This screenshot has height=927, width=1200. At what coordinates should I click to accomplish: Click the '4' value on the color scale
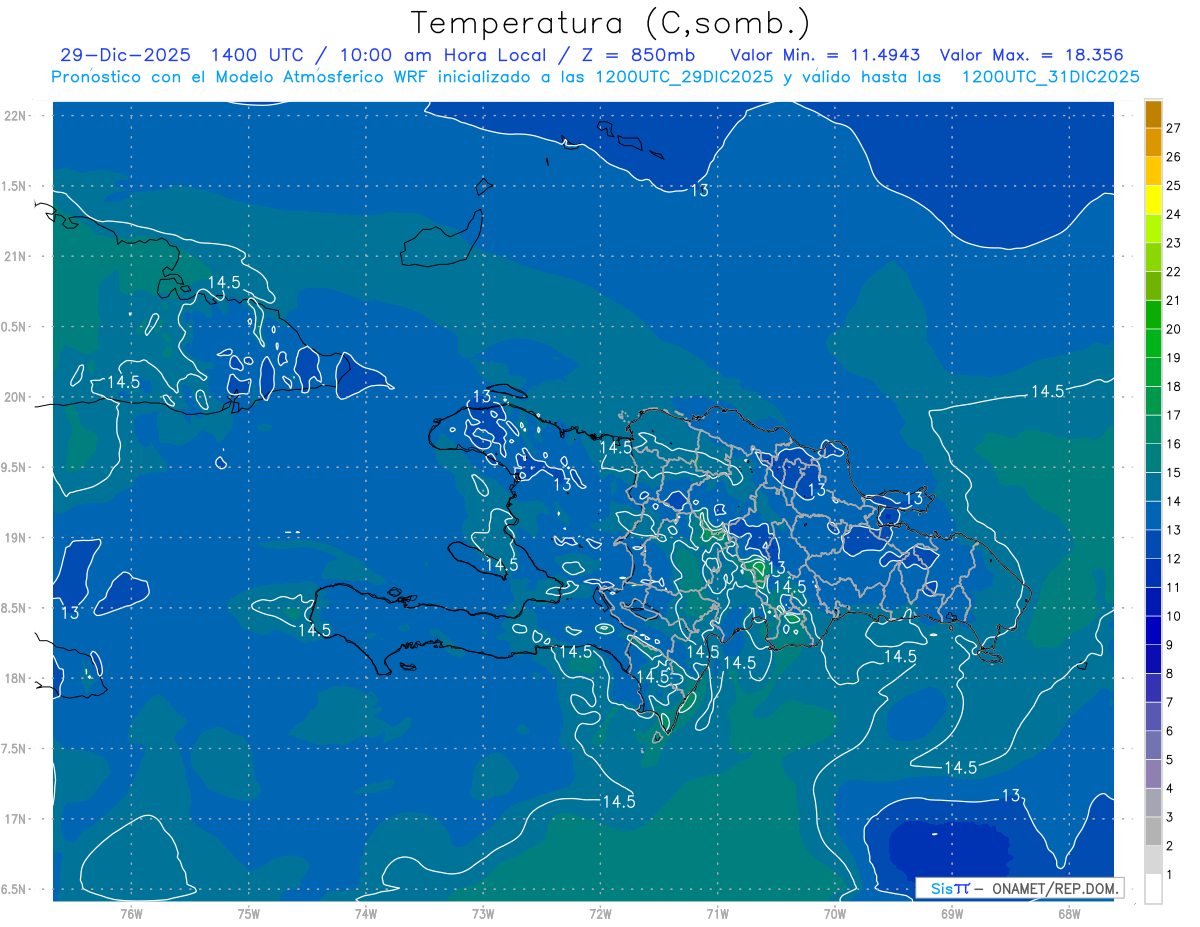pyautogui.click(x=1169, y=789)
